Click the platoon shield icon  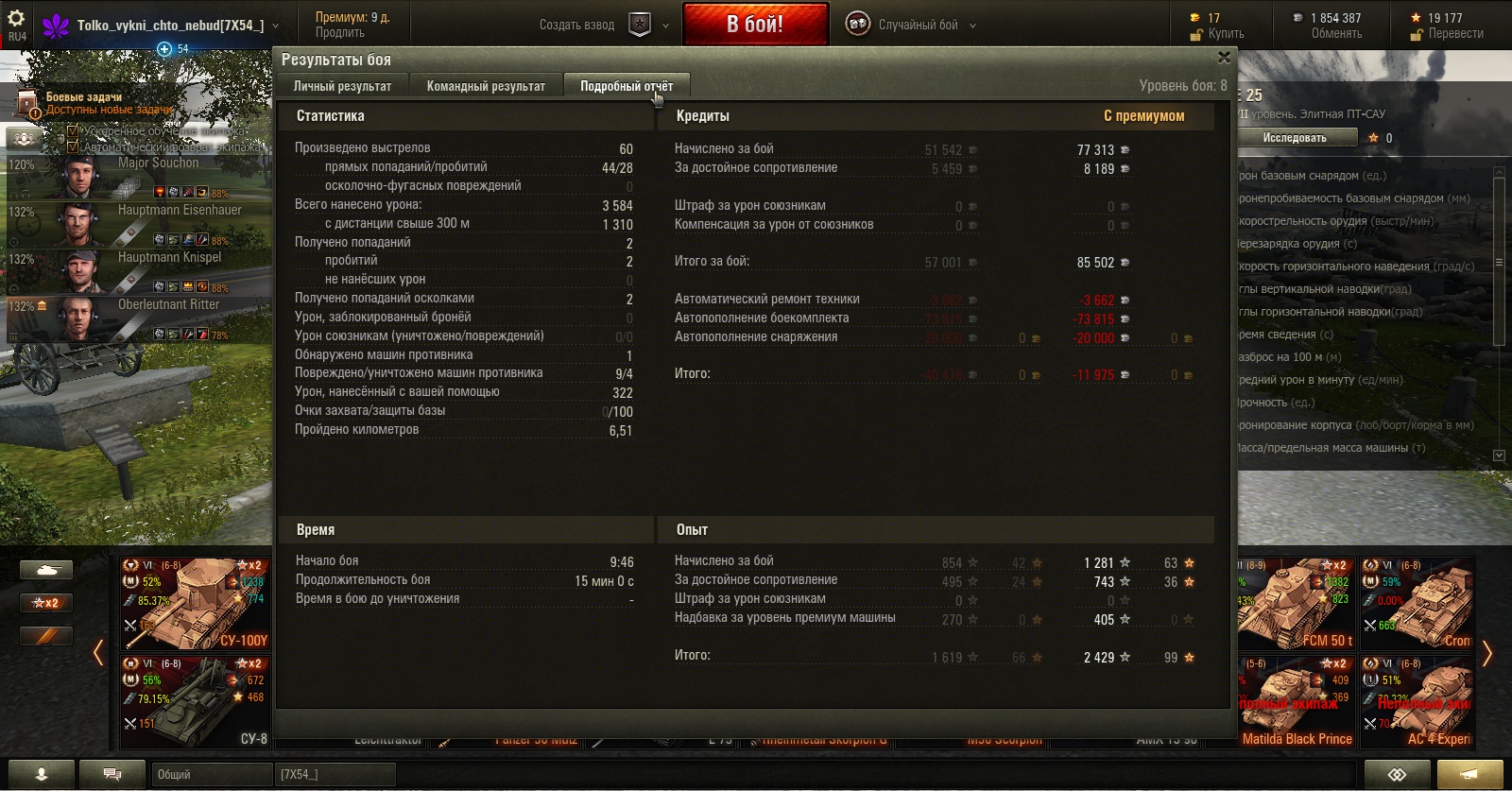[x=640, y=25]
